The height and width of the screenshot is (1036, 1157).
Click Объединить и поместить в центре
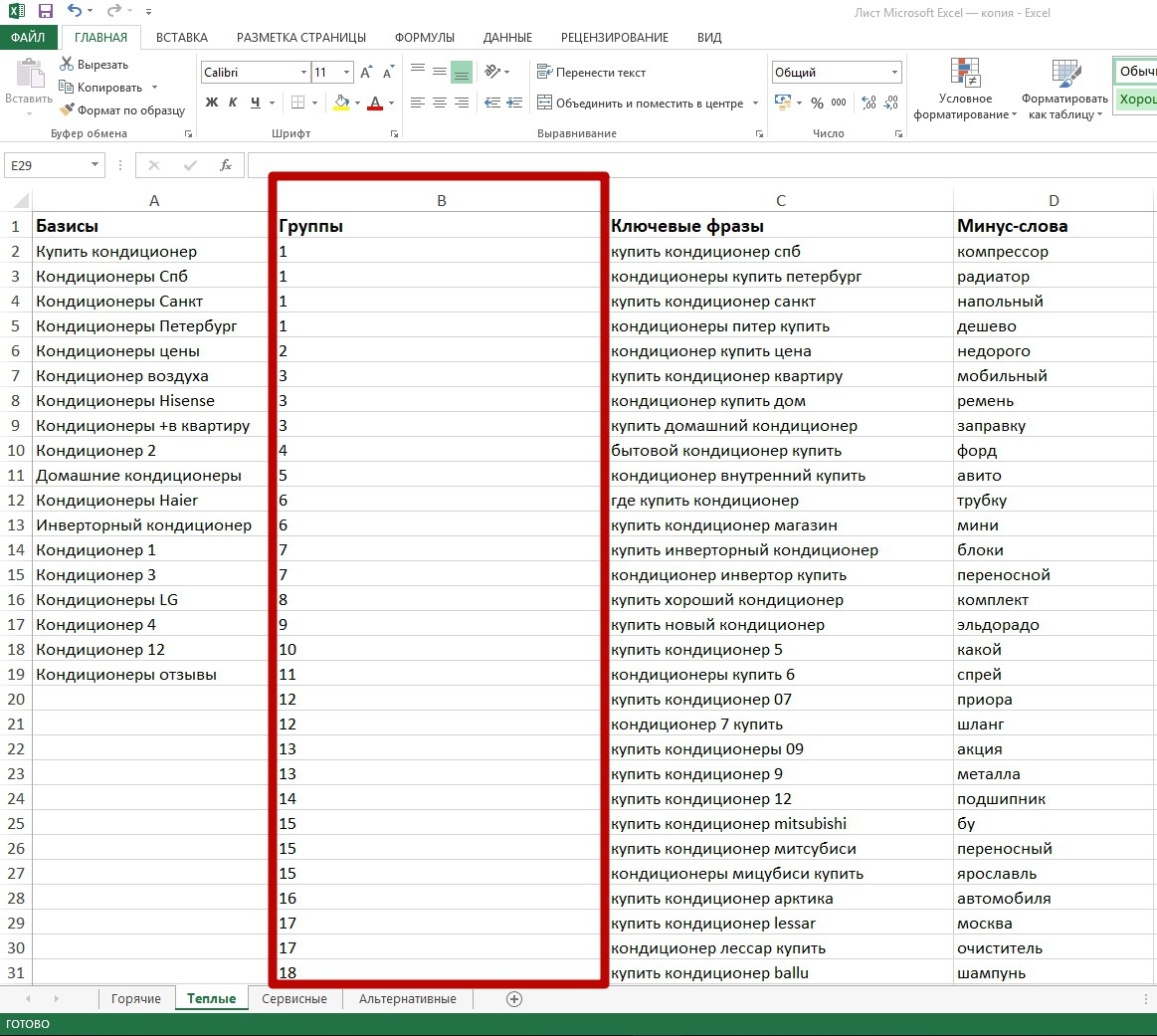point(640,103)
